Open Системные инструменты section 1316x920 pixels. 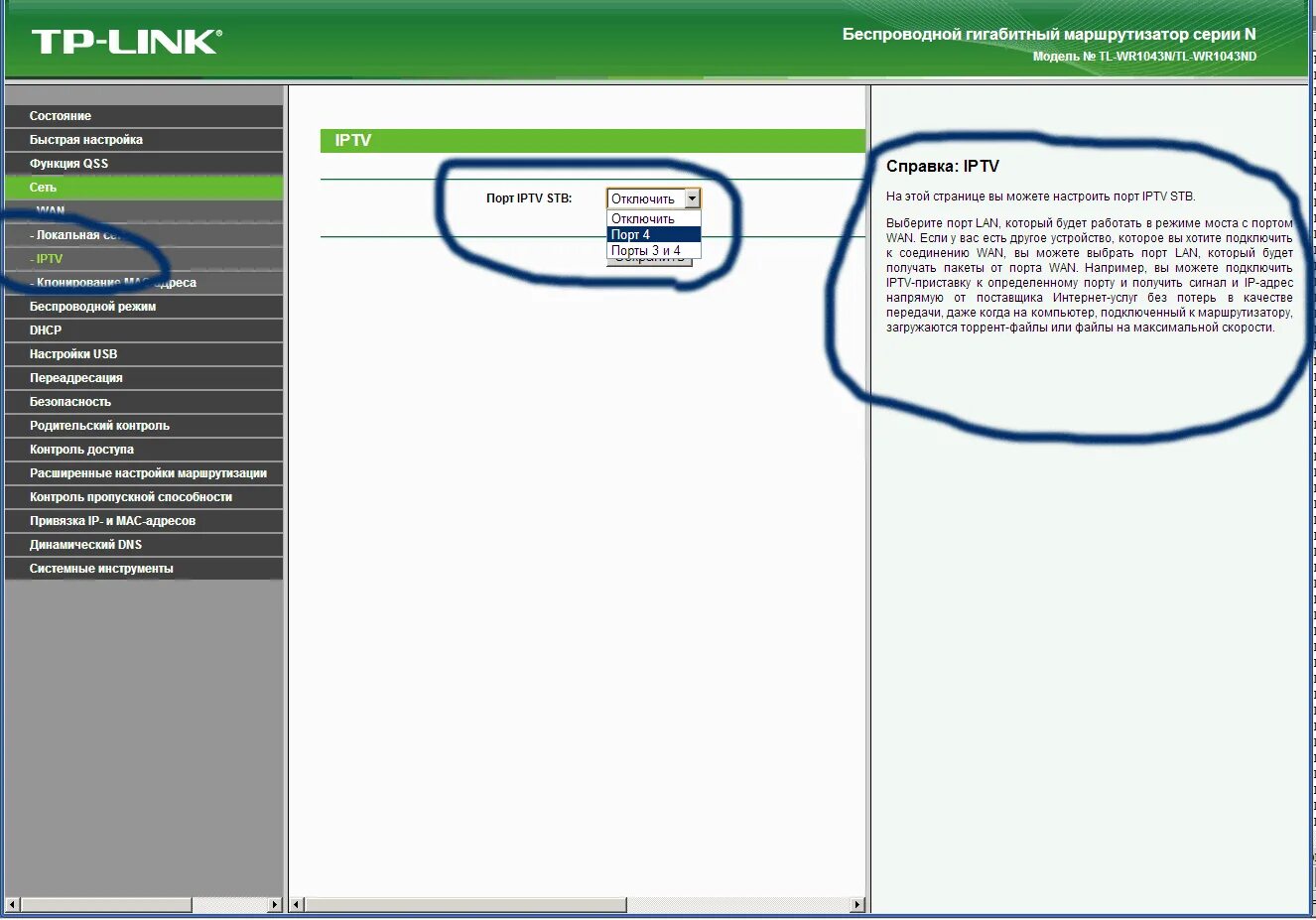tap(144, 569)
